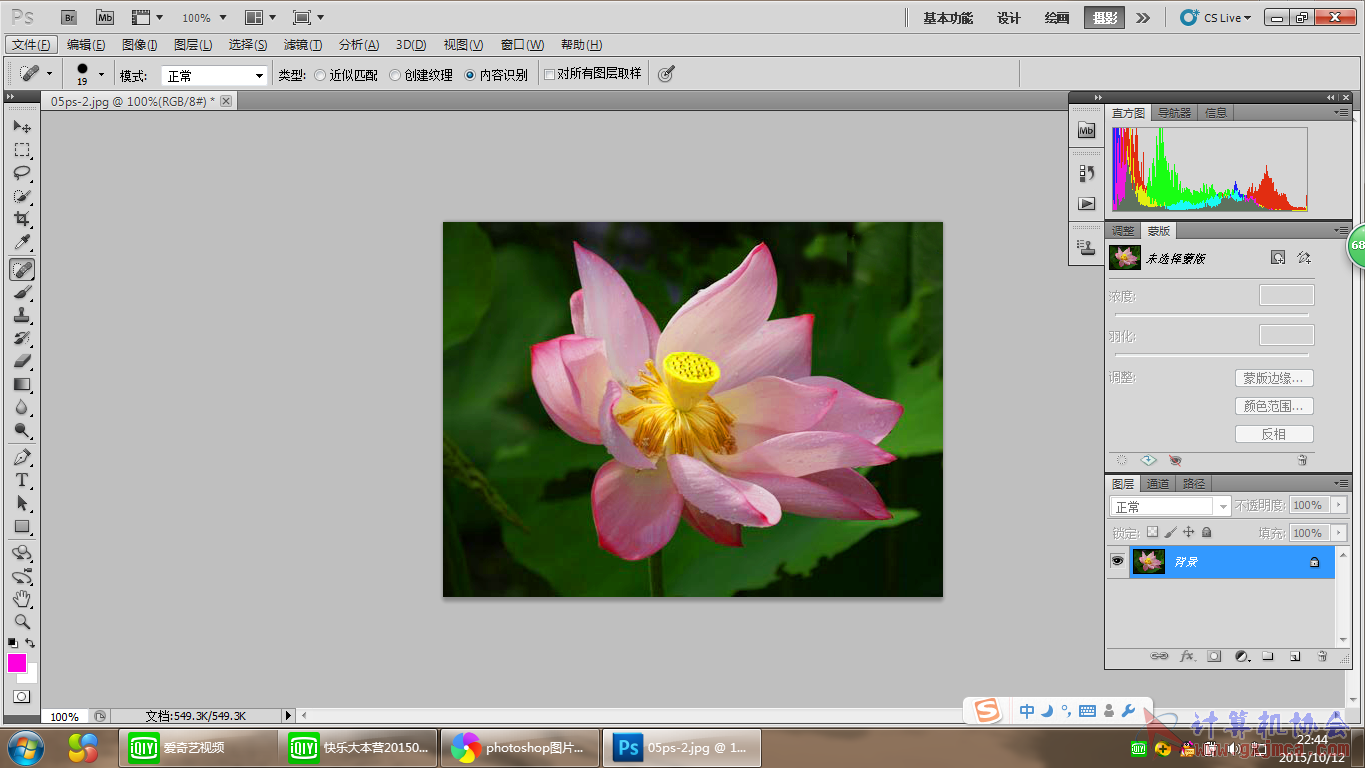Click the 背景 layer thumbnail
The width and height of the screenshot is (1365, 768).
pyautogui.click(x=1149, y=561)
